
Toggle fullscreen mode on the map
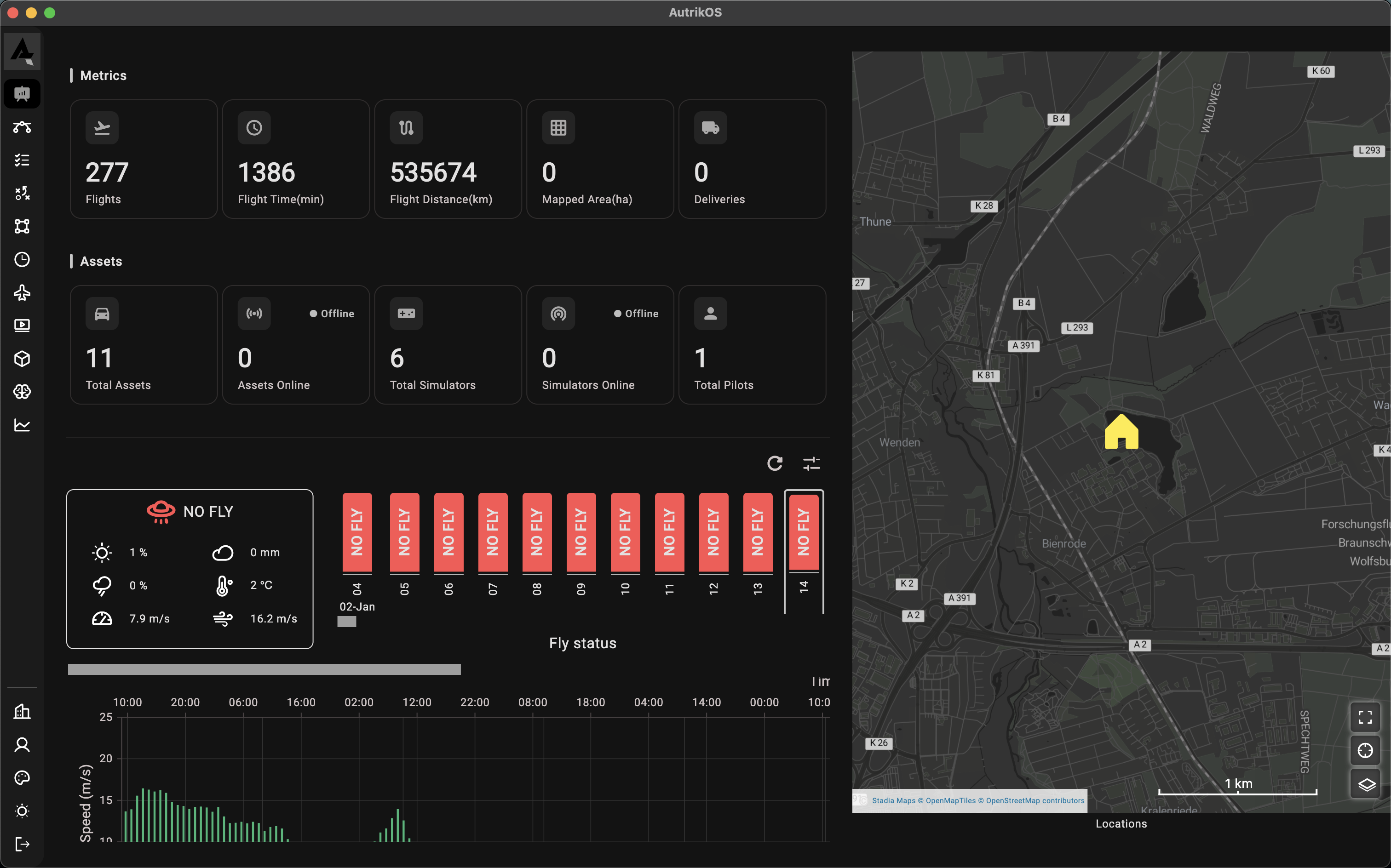pos(1365,717)
